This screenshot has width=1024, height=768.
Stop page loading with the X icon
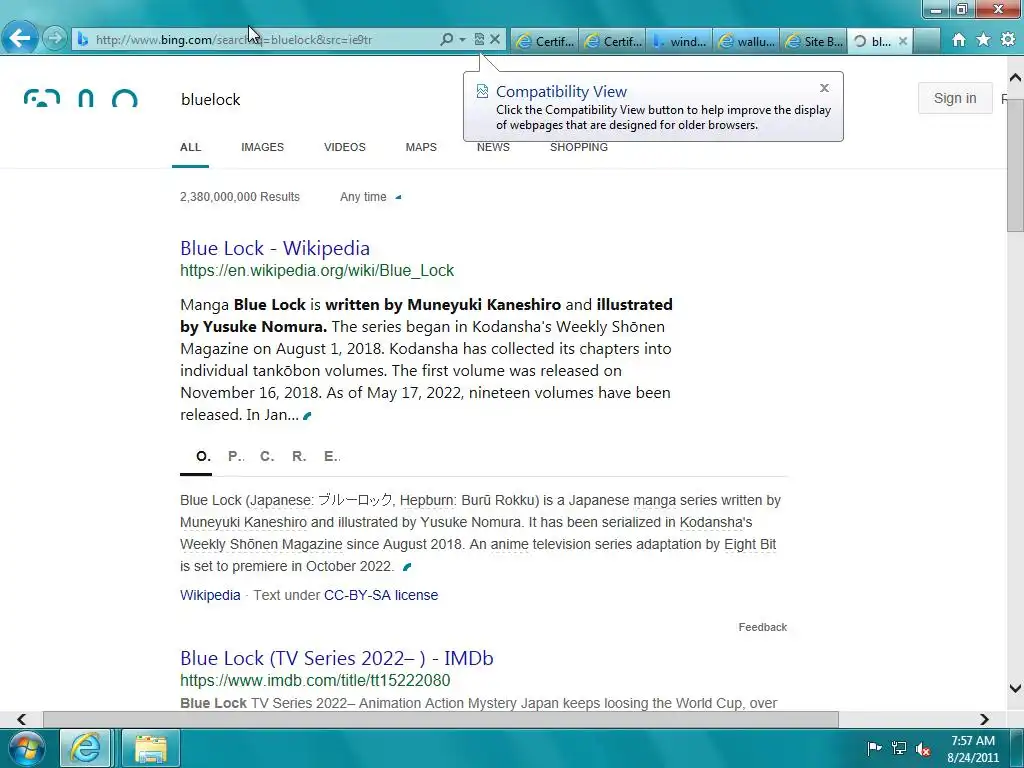[495, 39]
